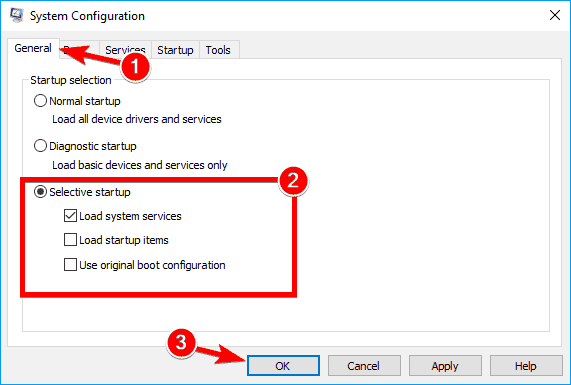571x385 pixels.
Task: Choose the Diagnostic startup option
Action: [x=40, y=146]
